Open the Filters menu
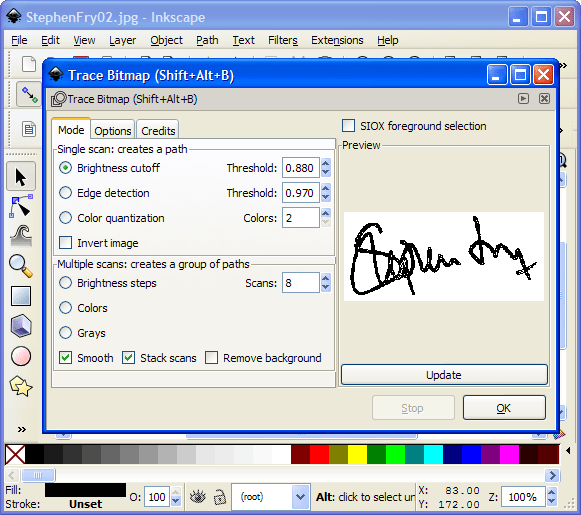This screenshot has width=581, height=515. pyautogui.click(x=283, y=40)
